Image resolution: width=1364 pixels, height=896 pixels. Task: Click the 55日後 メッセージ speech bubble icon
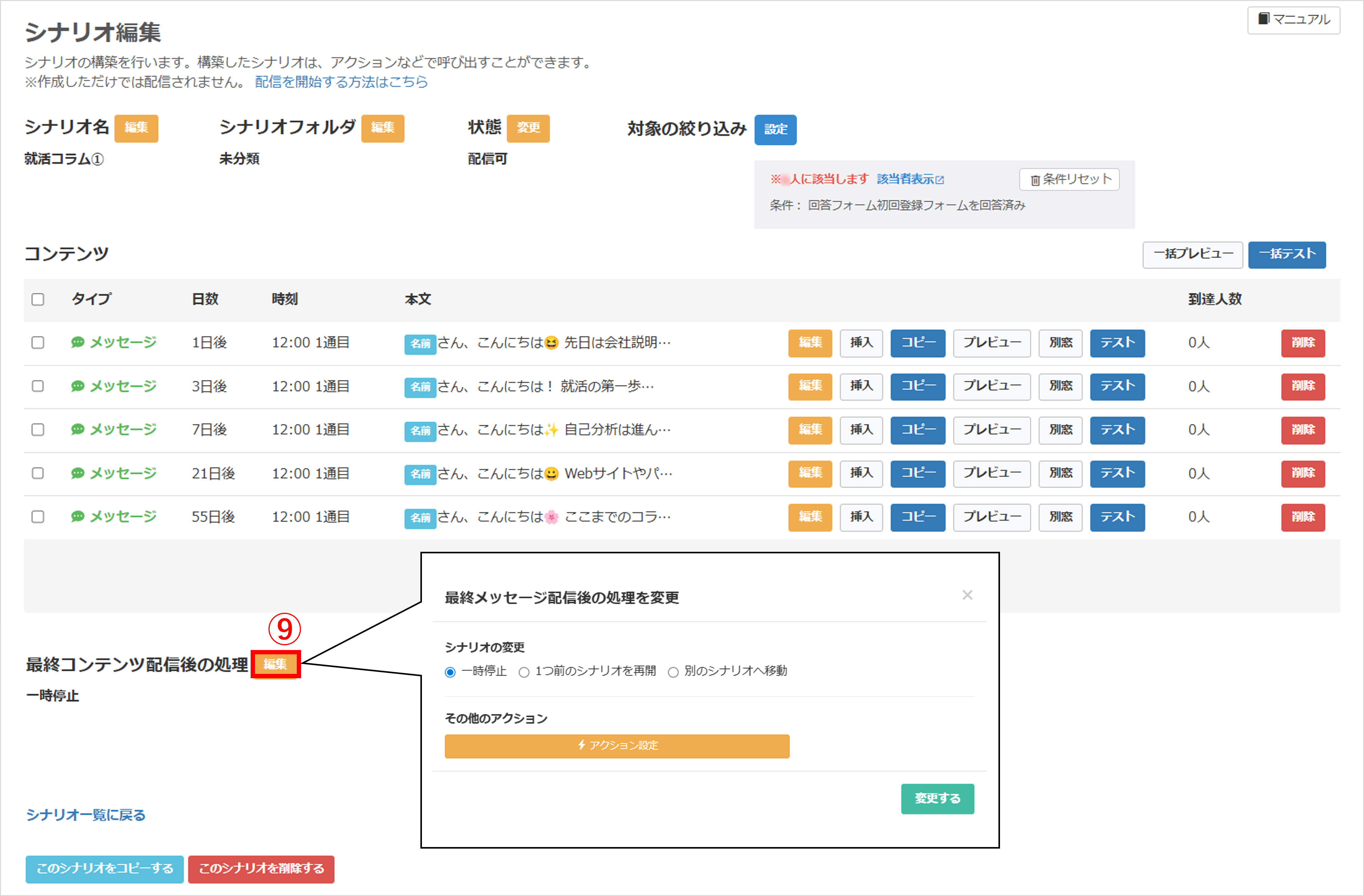pos(77,516)
